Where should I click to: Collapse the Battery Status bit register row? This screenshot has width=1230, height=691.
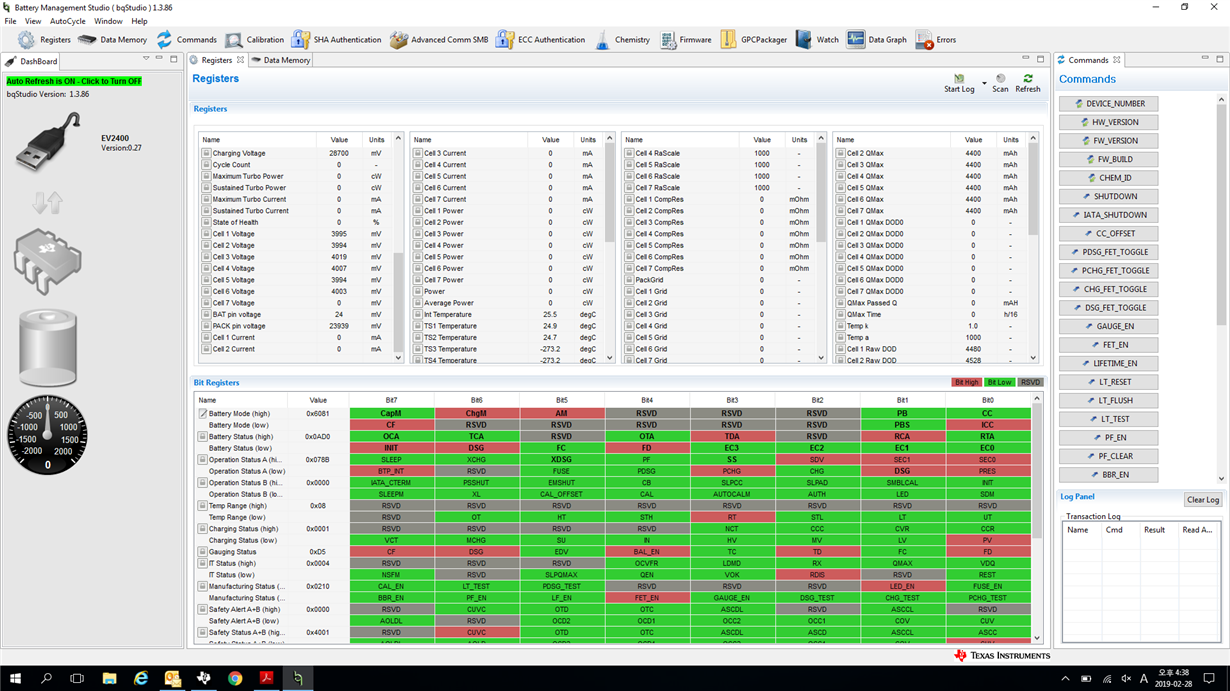click(x=203, y=437)
